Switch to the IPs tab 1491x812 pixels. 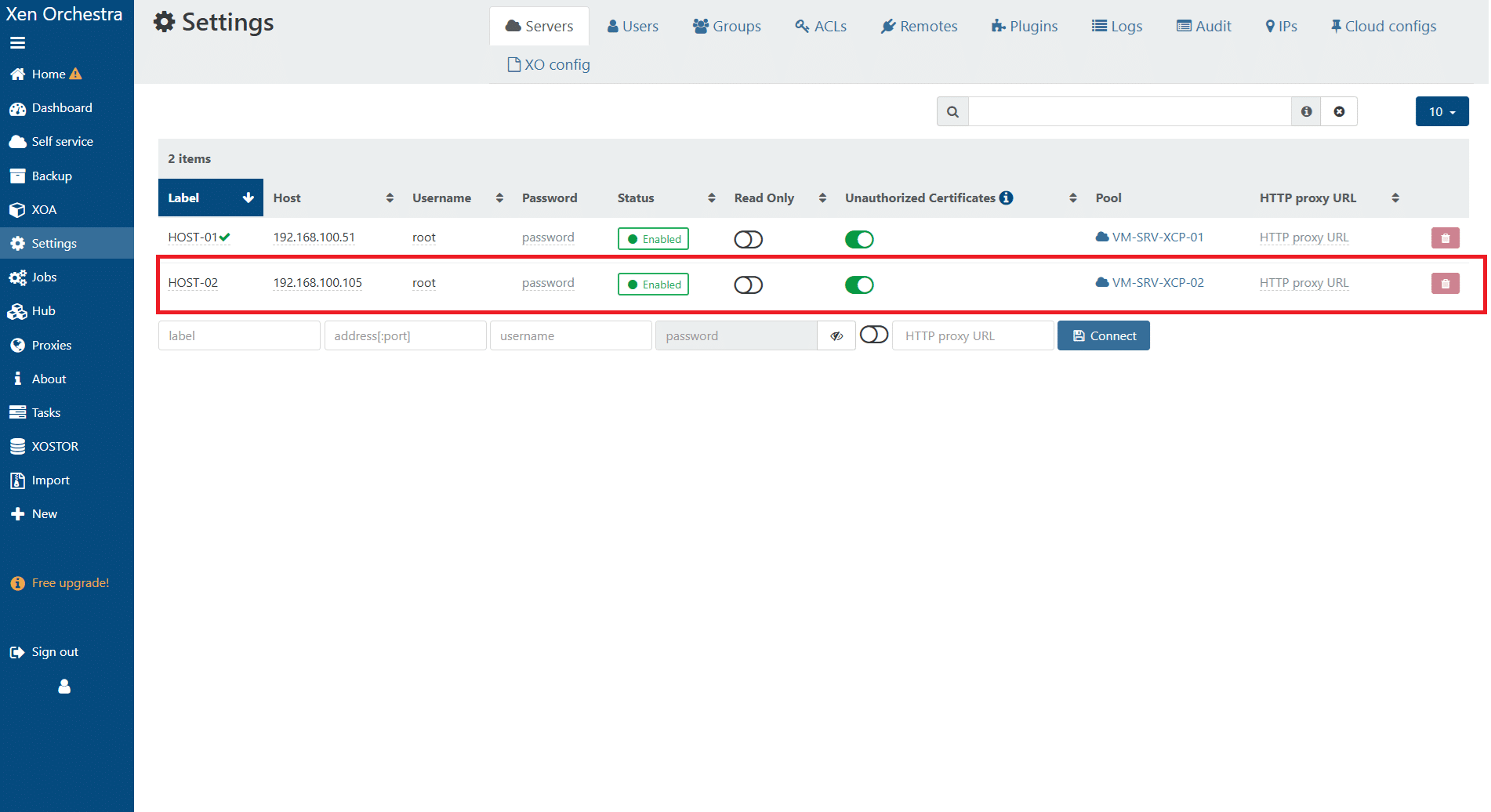[1282, 26]
